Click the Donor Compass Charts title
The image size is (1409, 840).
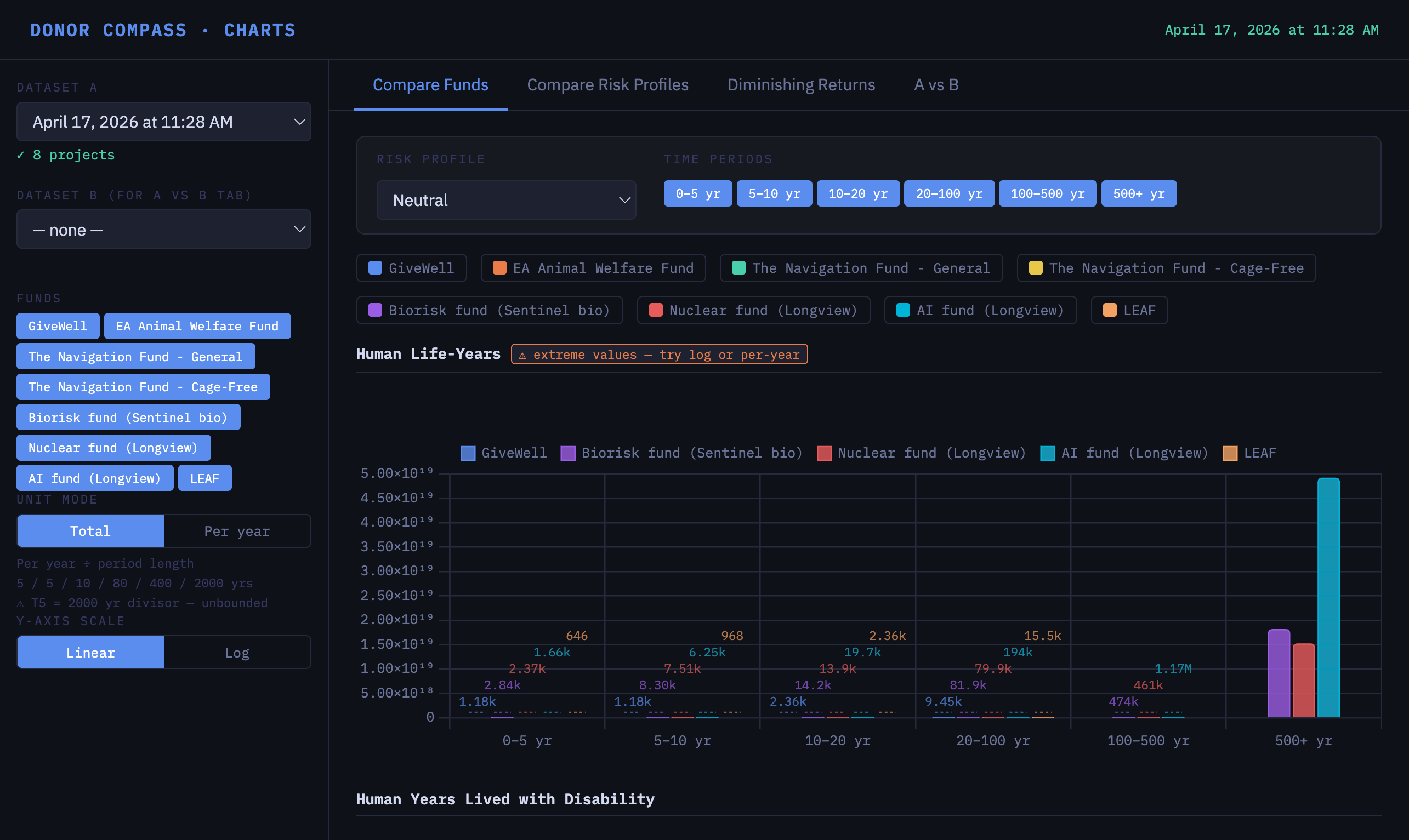tap(163, 30)
